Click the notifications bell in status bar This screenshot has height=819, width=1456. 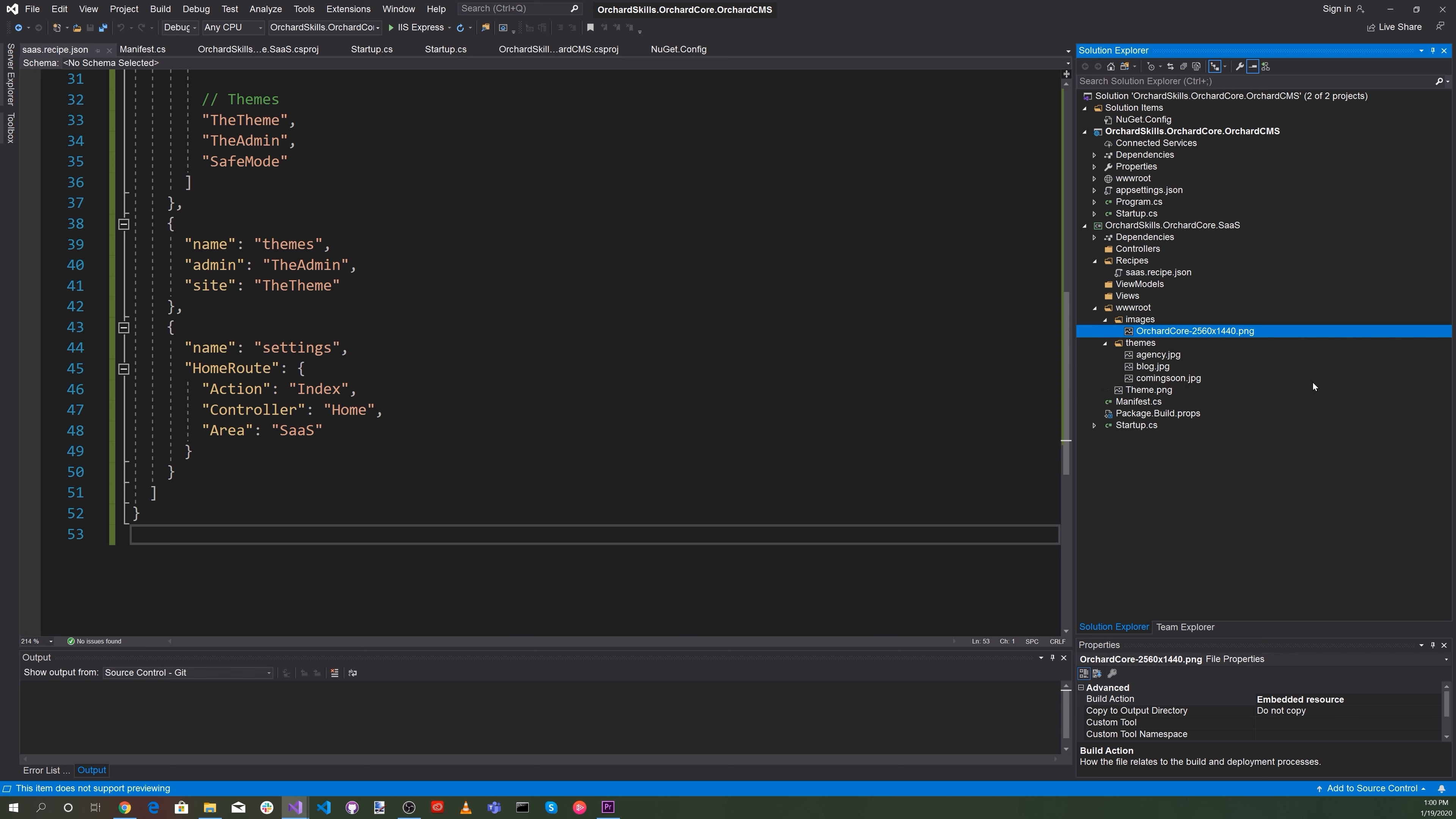click(x=1441, y=789)
